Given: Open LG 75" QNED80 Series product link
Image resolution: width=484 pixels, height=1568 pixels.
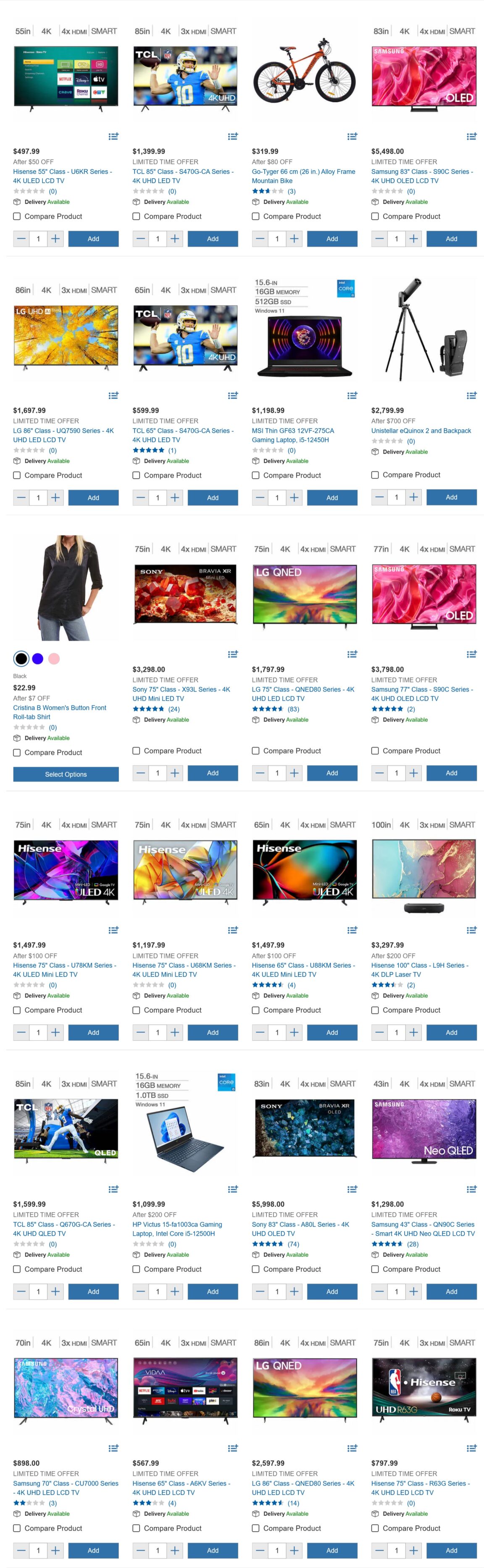Looking at the screenshot, I should [x=303, y=694].
